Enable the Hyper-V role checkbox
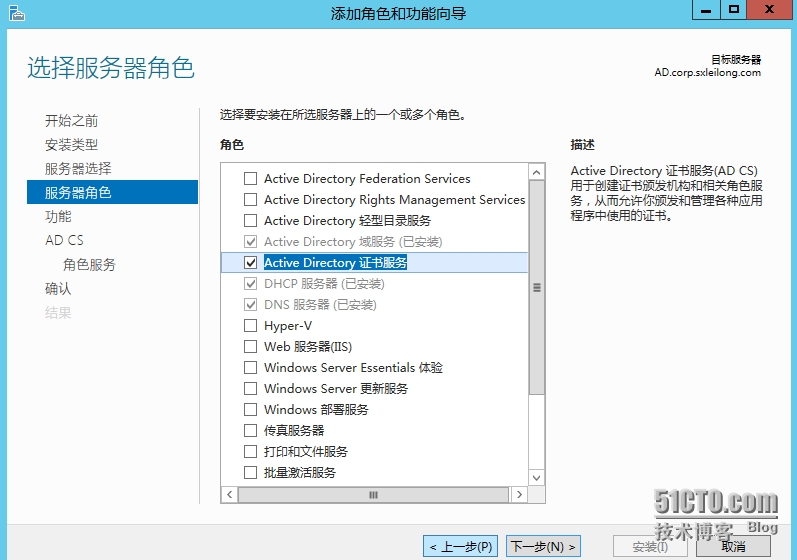The height and width of the screenshot is (560, 797). (x=251, y=326)
